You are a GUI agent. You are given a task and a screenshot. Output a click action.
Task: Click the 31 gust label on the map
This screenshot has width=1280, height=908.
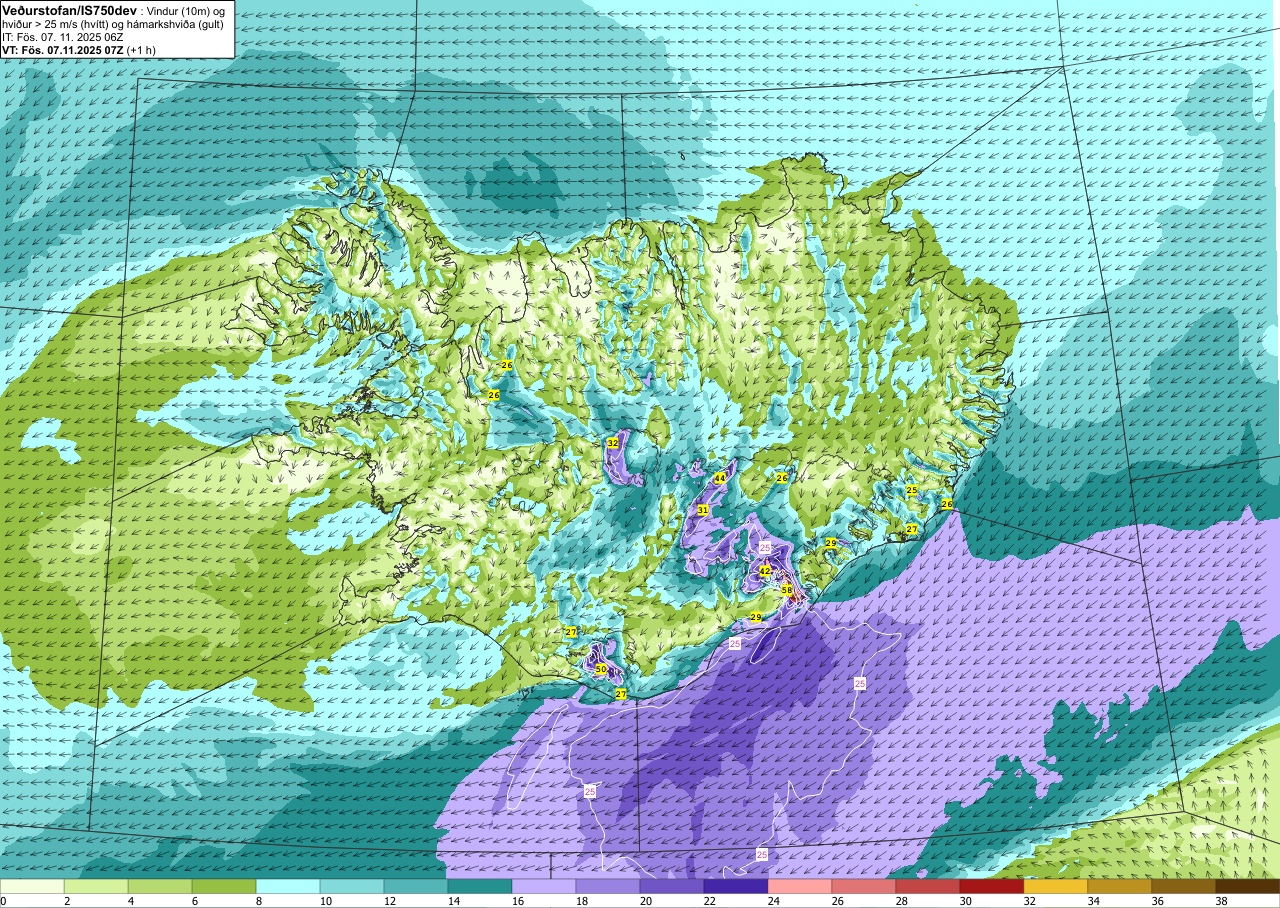point(703,510)
